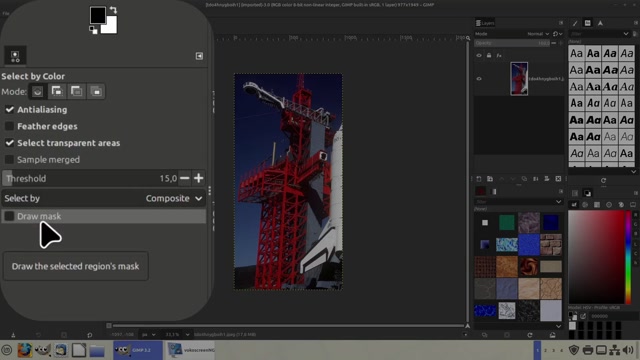This screenshot has height=360, width=640.
Task: Launch Firefox from the taskbar
Action: (x=24, y=350)
